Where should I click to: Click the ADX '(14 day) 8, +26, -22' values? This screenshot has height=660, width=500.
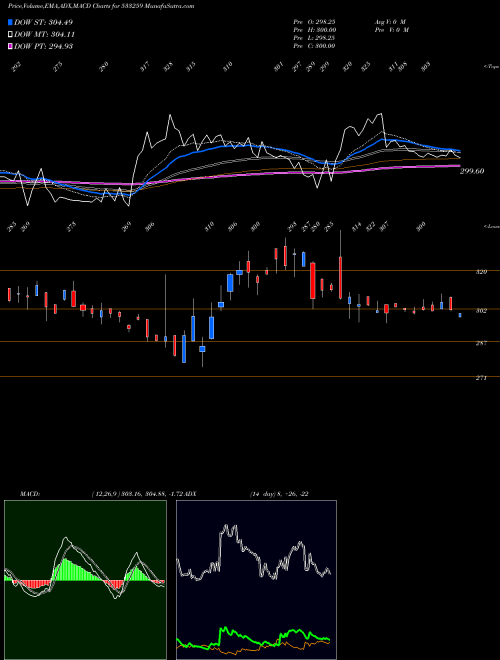[279, 493]
